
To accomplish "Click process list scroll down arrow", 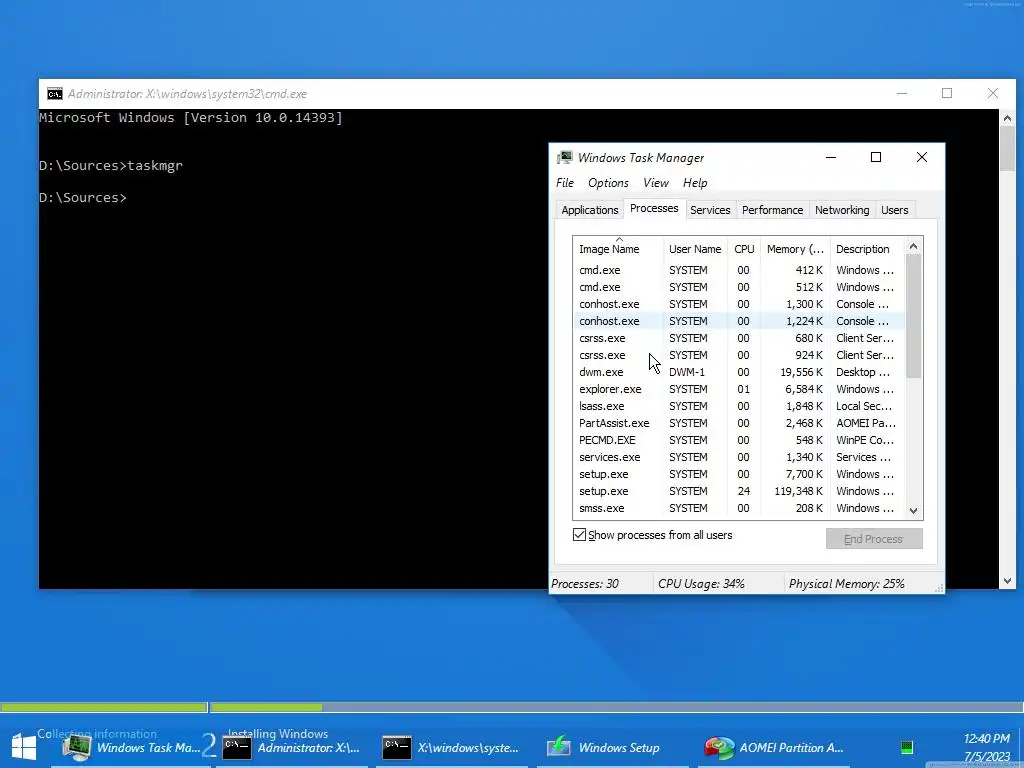I will (x=914, y=511).
